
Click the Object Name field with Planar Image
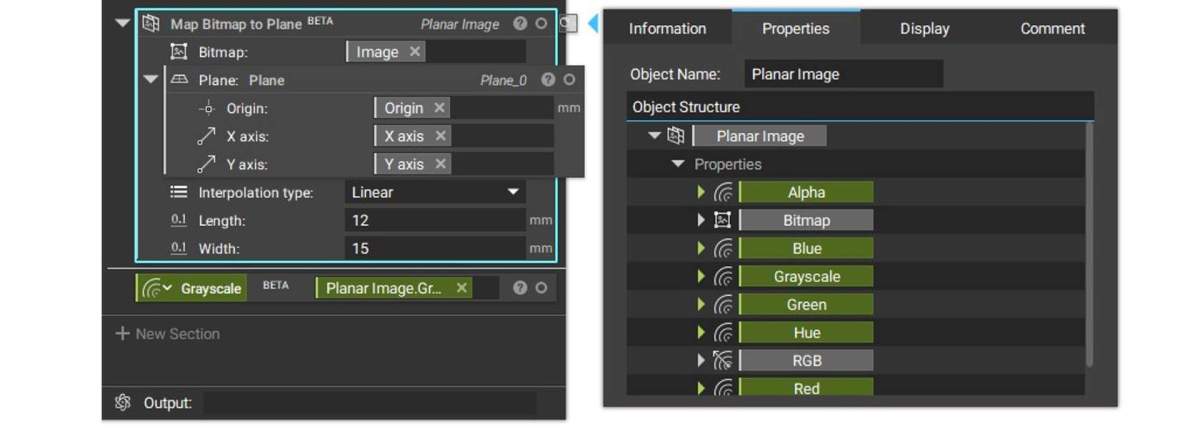point(844,74)
